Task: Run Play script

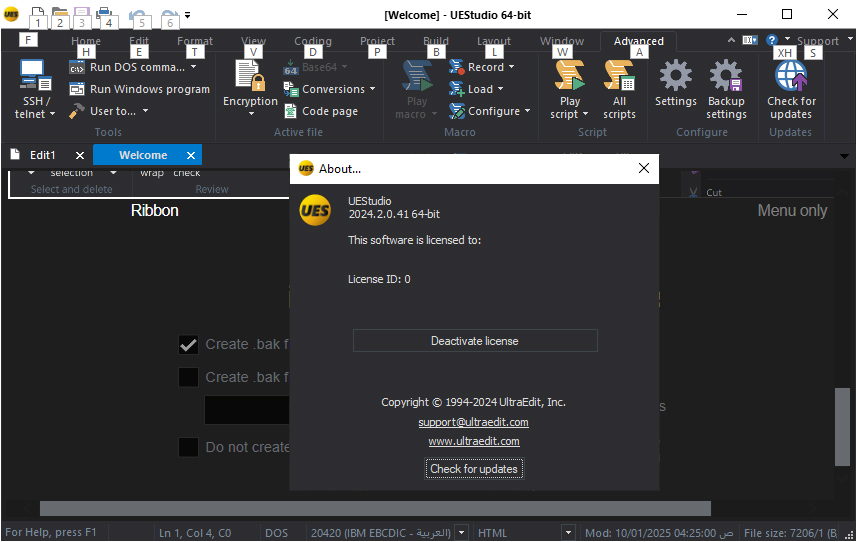Action: [x=570, y=89]
